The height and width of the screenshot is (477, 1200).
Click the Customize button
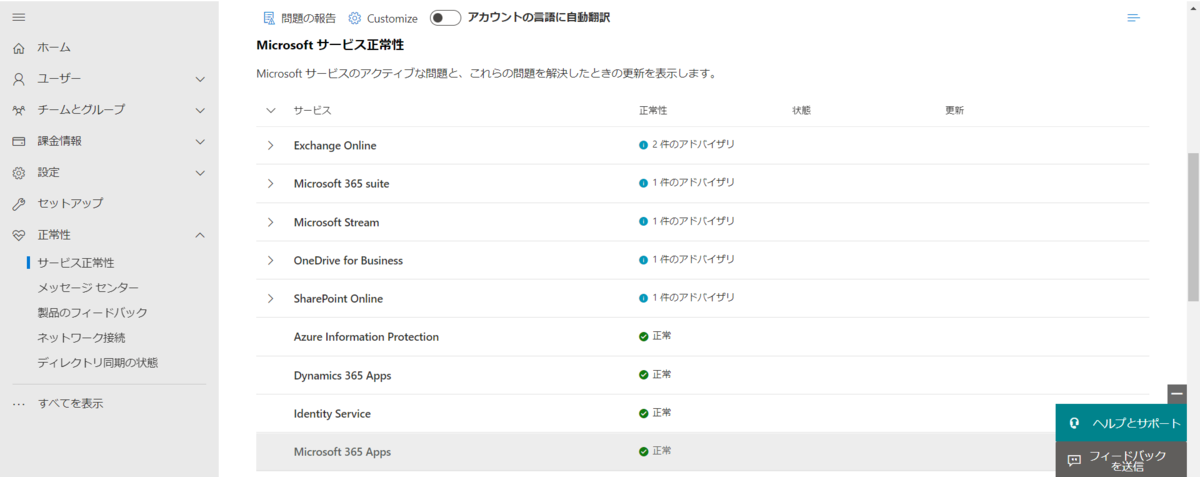tap(382, 18)
